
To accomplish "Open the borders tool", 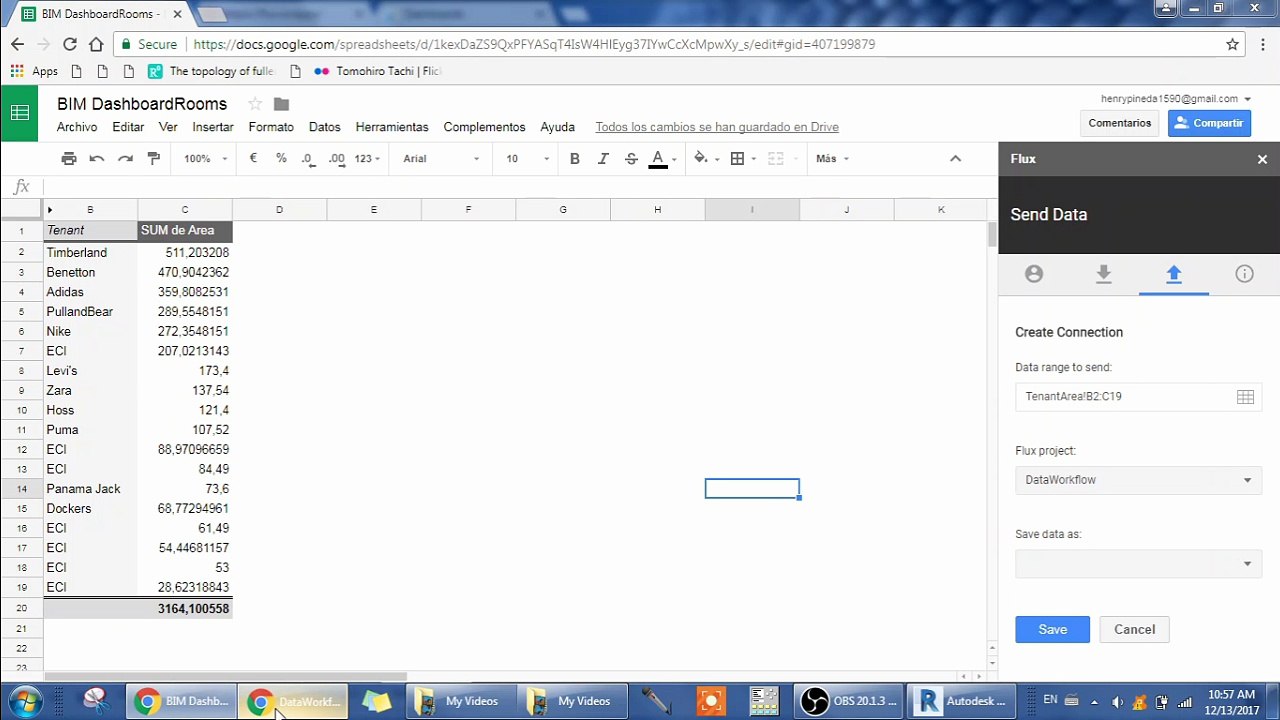I will click(x=737, y=158).
